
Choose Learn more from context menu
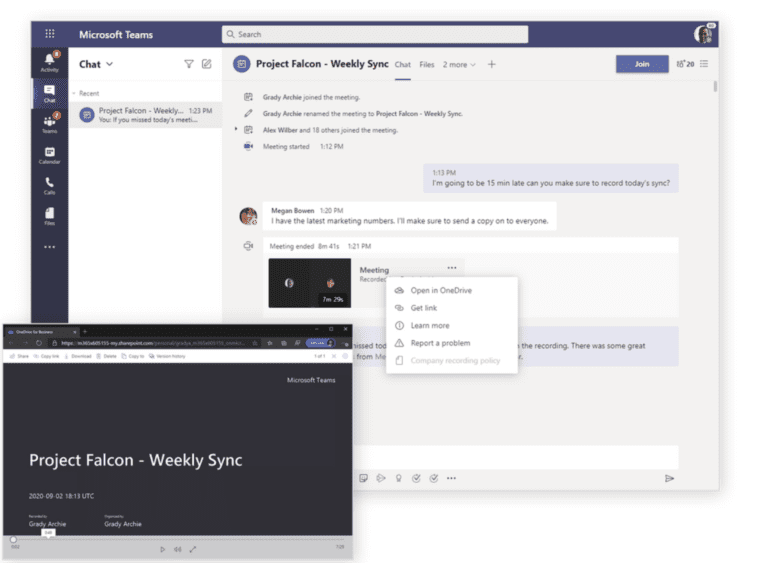click(452, 325)
